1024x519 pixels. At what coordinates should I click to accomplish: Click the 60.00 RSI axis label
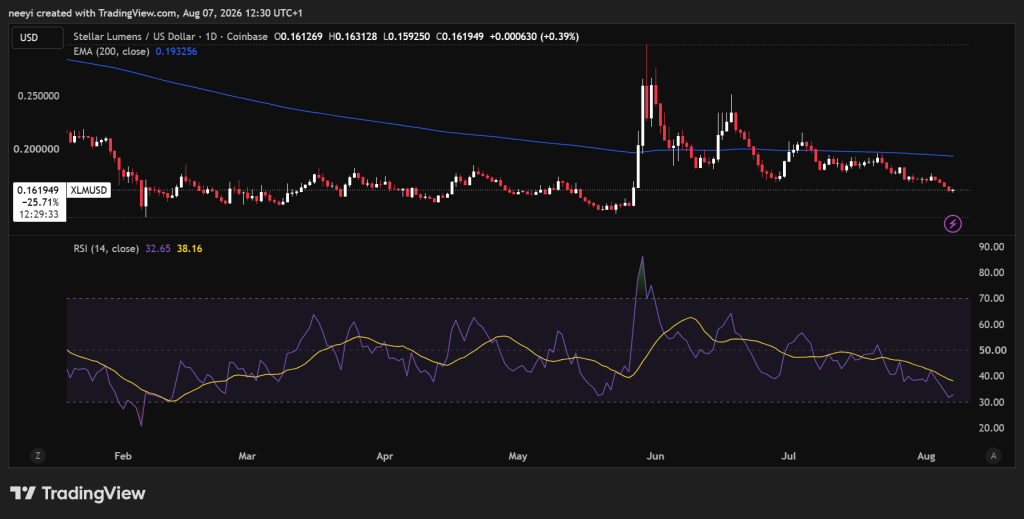tap(991, 324)
